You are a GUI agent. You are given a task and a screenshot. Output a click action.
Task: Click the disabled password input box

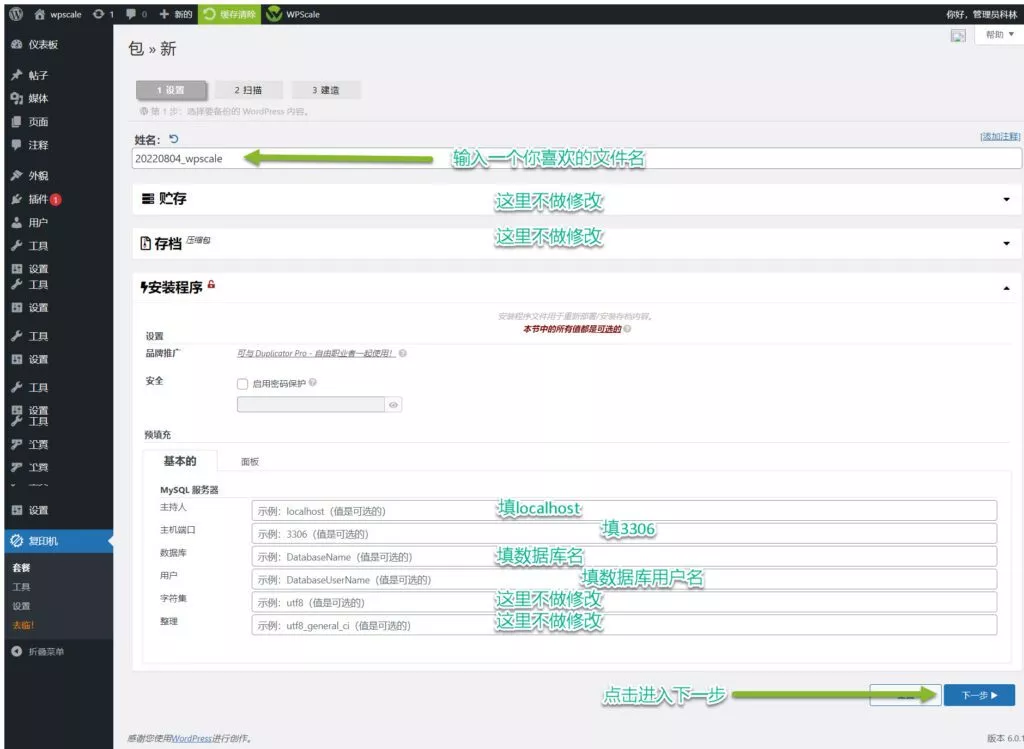tap(311, 405)
